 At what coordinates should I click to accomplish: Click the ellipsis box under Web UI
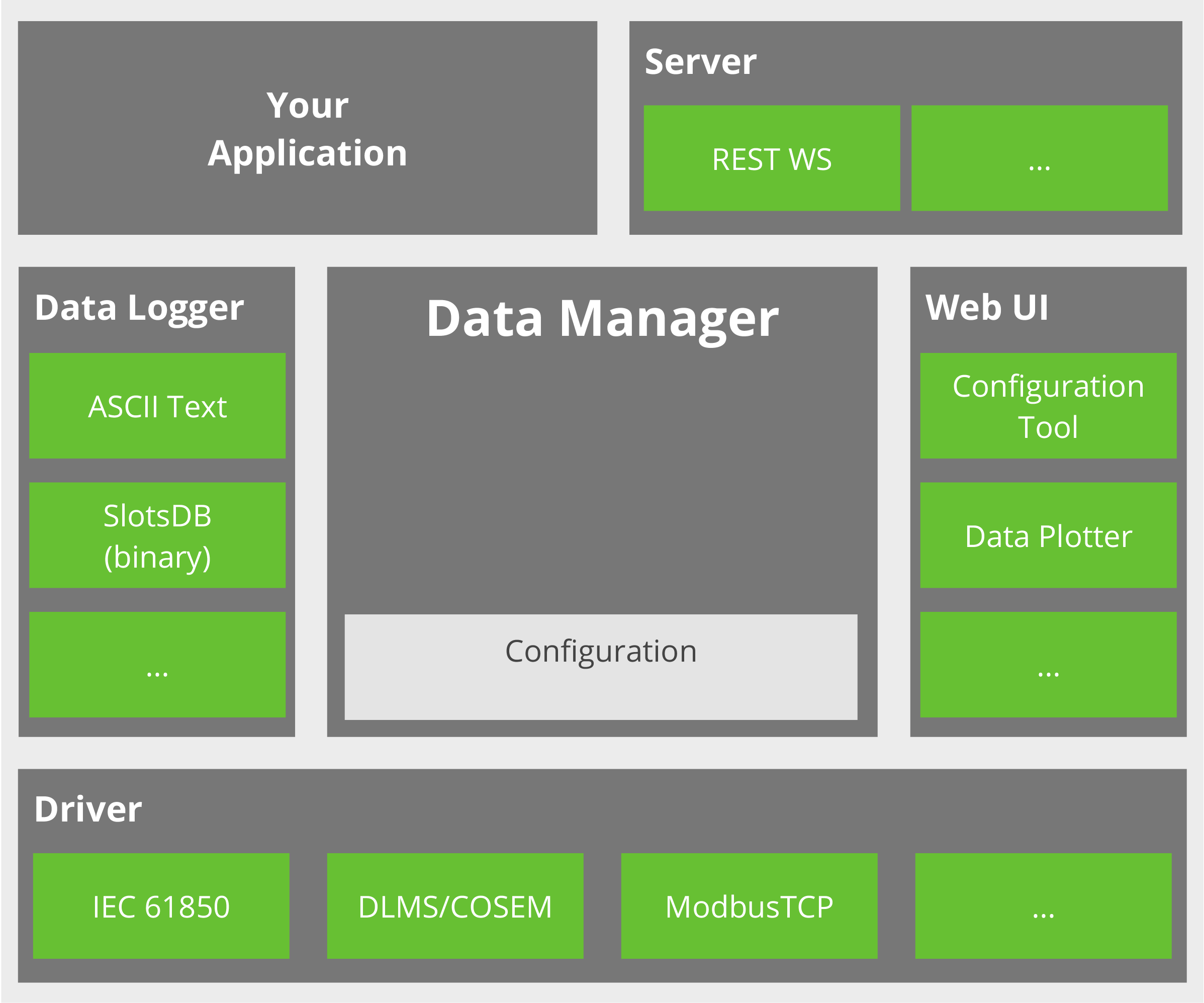tap(1048, 665)
